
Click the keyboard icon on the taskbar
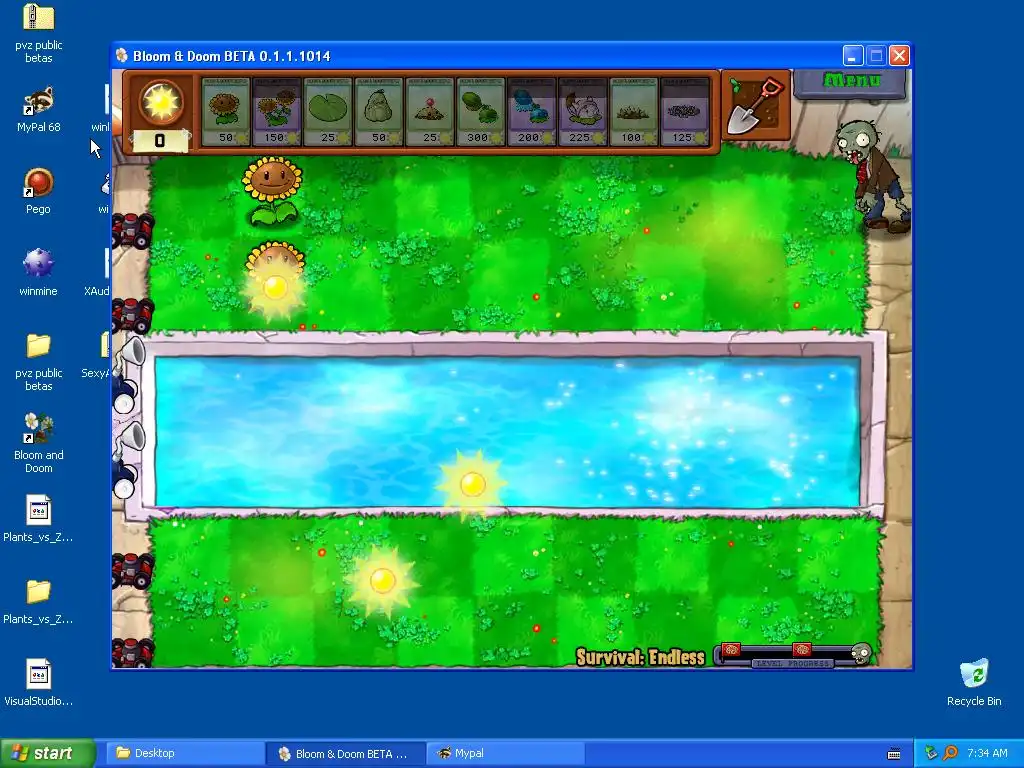click(894, 754)
